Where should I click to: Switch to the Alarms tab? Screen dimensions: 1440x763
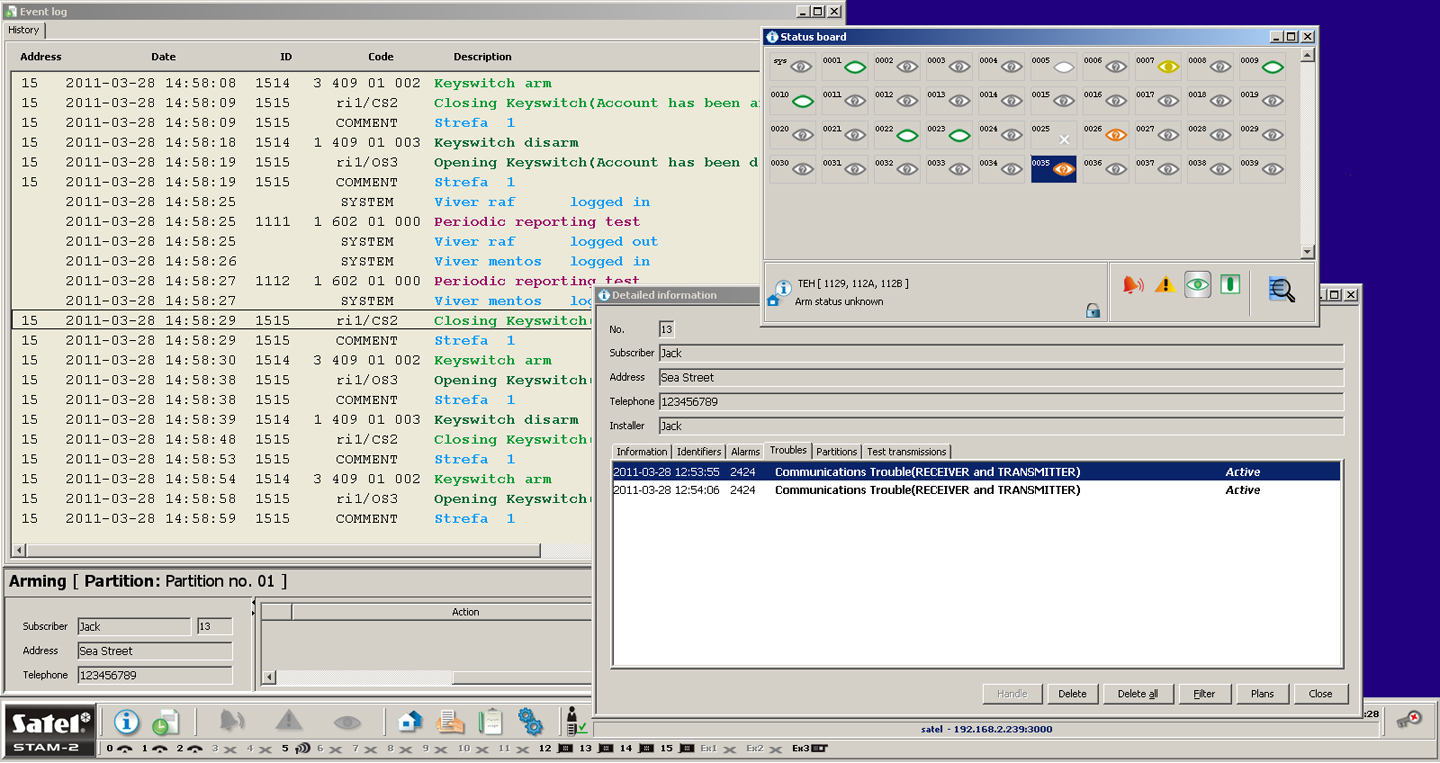(745, 452)
